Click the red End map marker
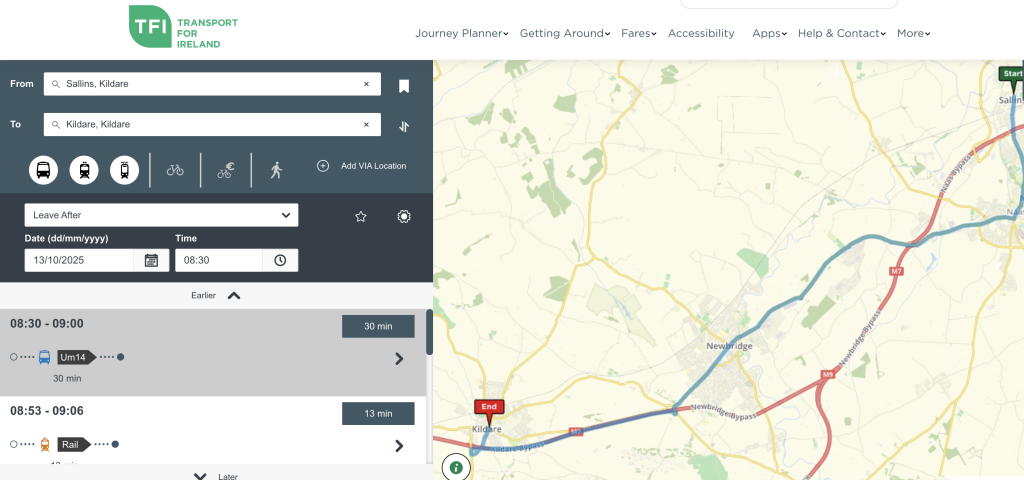The width and height of the screenshot is (1024, 480). 489,409
